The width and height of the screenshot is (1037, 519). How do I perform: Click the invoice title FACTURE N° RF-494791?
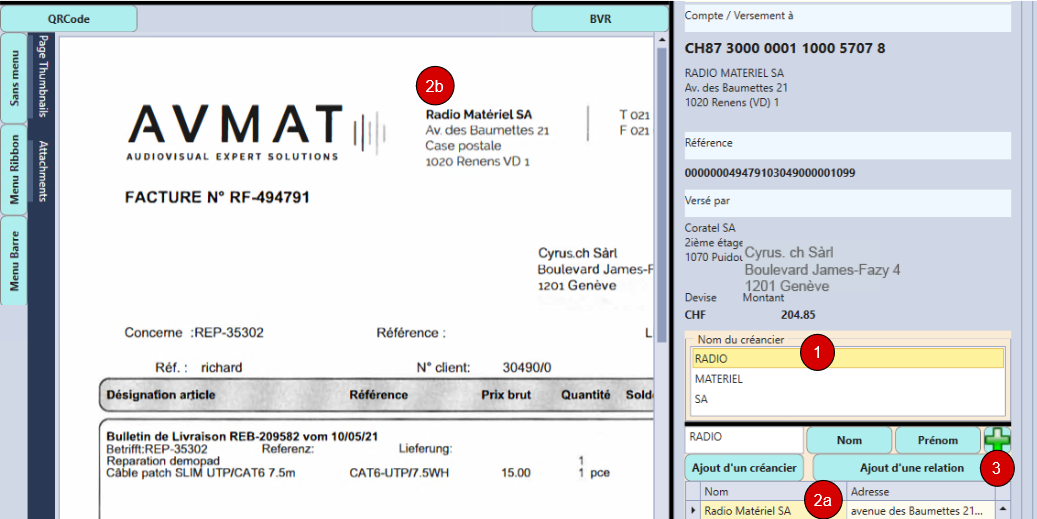(x=217, y=197)
